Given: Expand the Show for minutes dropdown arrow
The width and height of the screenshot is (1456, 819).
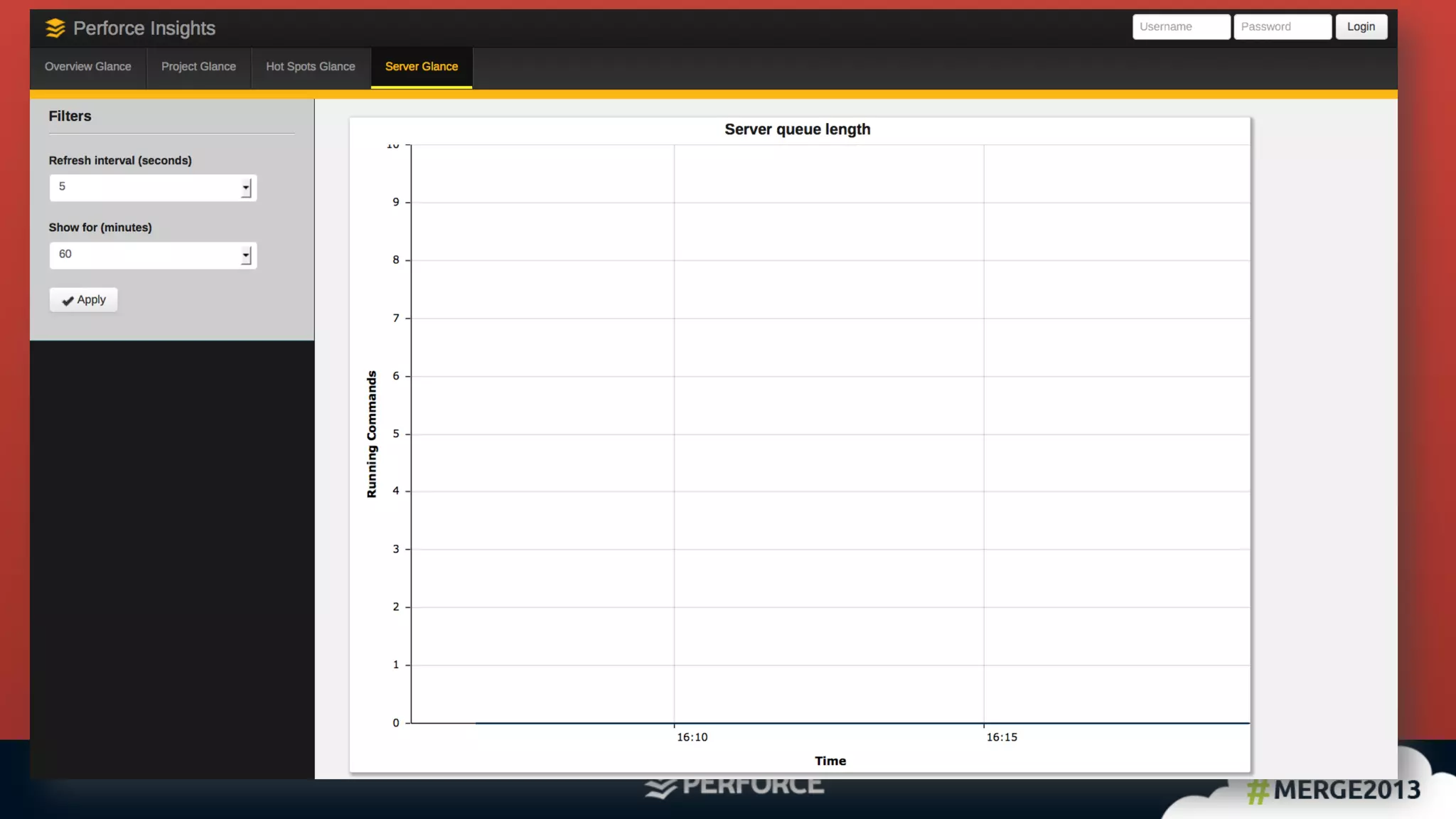Looking at the screenshot, I should point(246,256).
